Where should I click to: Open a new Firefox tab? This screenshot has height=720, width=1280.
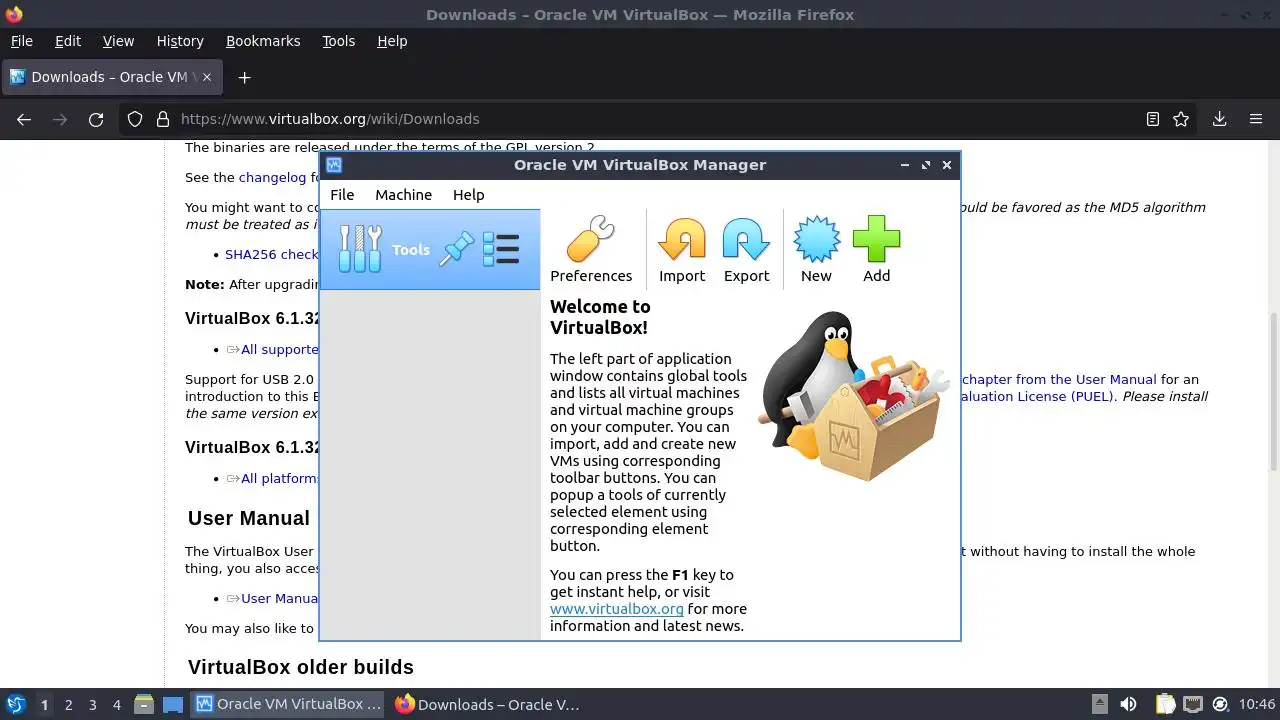244,77
